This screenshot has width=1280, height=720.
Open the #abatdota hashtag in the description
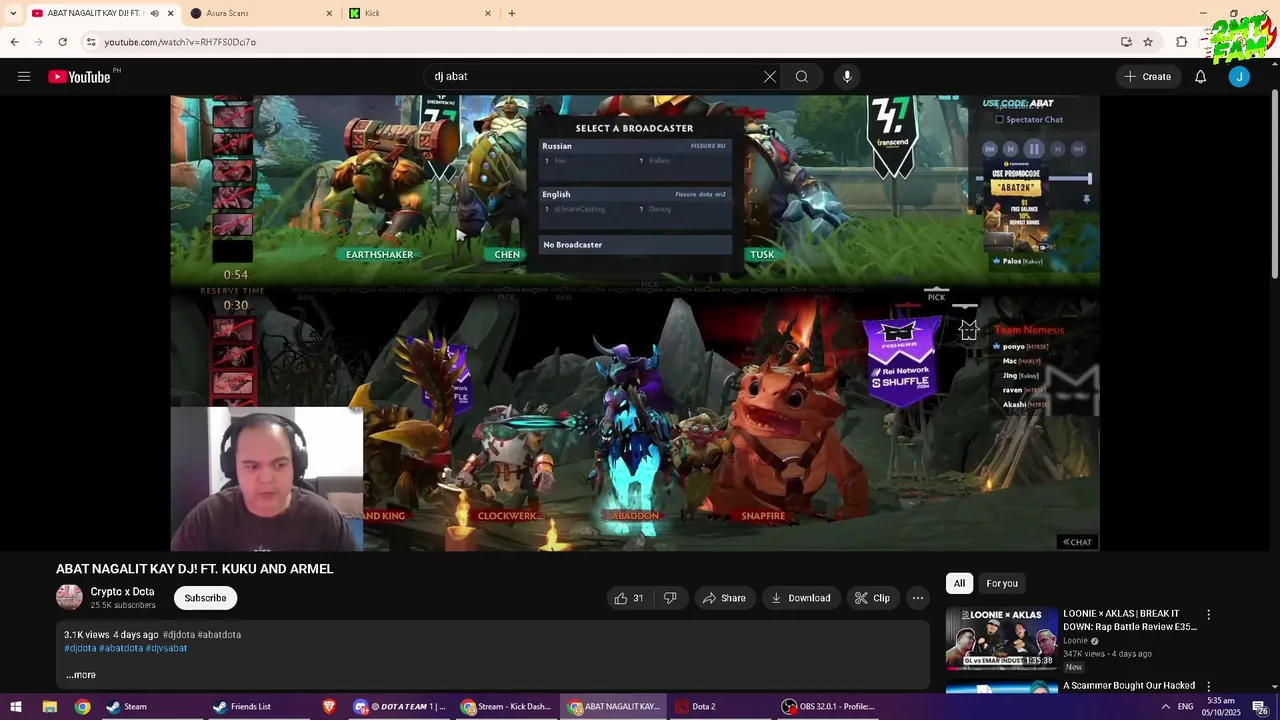(121, 648)
